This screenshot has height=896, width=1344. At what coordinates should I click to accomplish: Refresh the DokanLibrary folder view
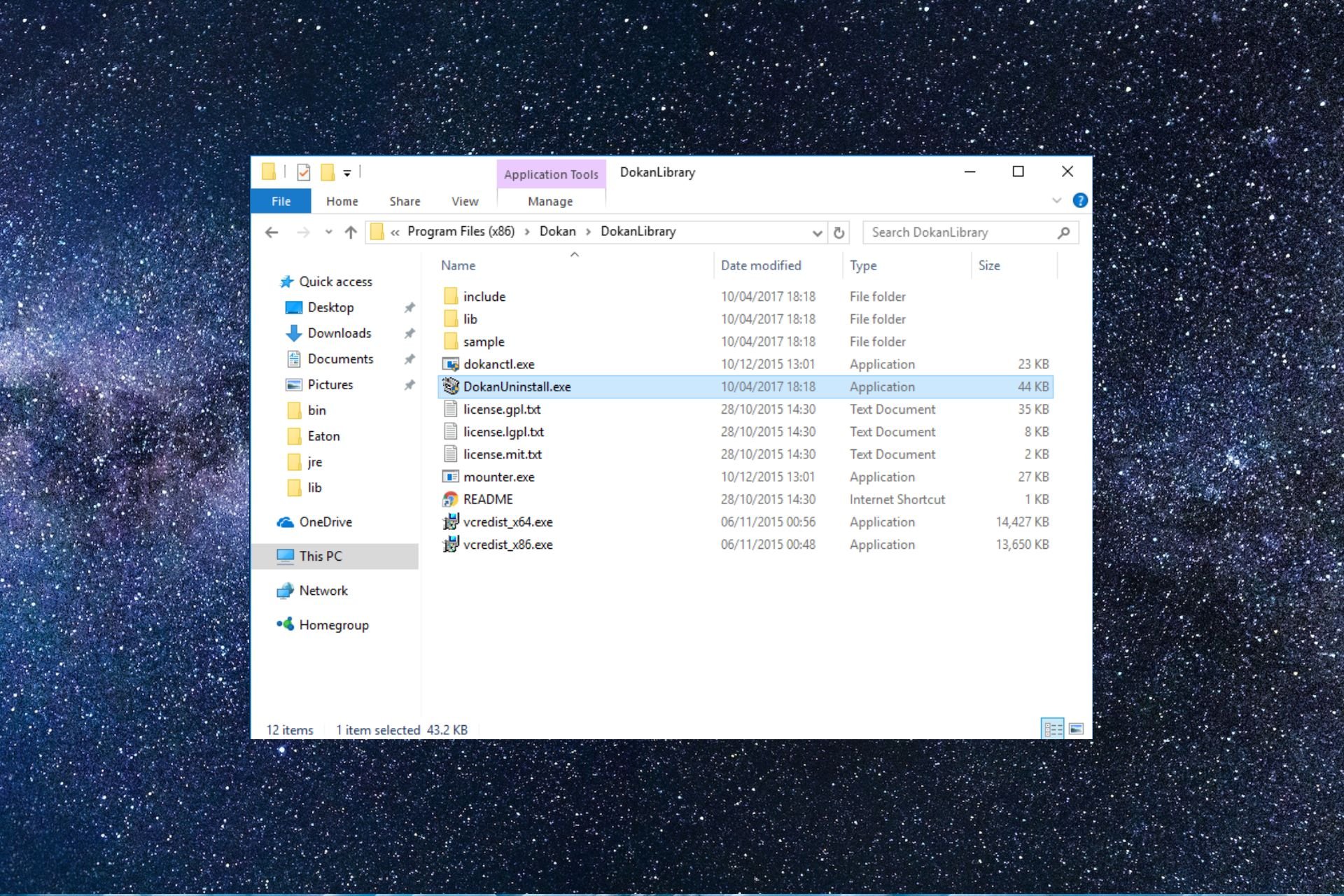(839, 233)
